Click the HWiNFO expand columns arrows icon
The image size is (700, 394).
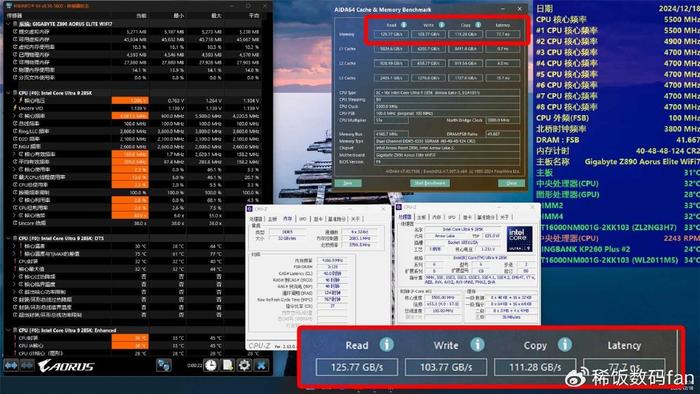coord(11,365)
